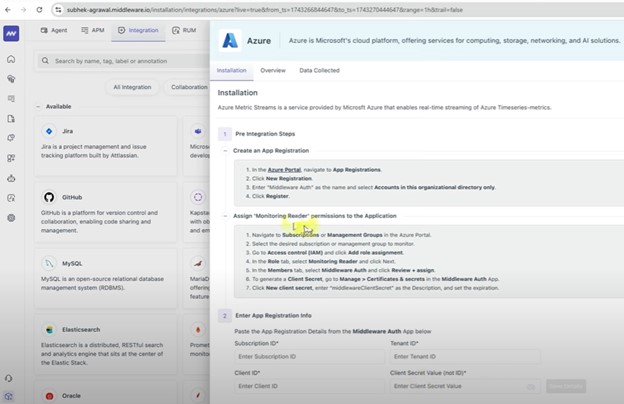The image size is (624, 404).
Task: Collapse the Available integrations section
Action: click(x=38, y=107)
